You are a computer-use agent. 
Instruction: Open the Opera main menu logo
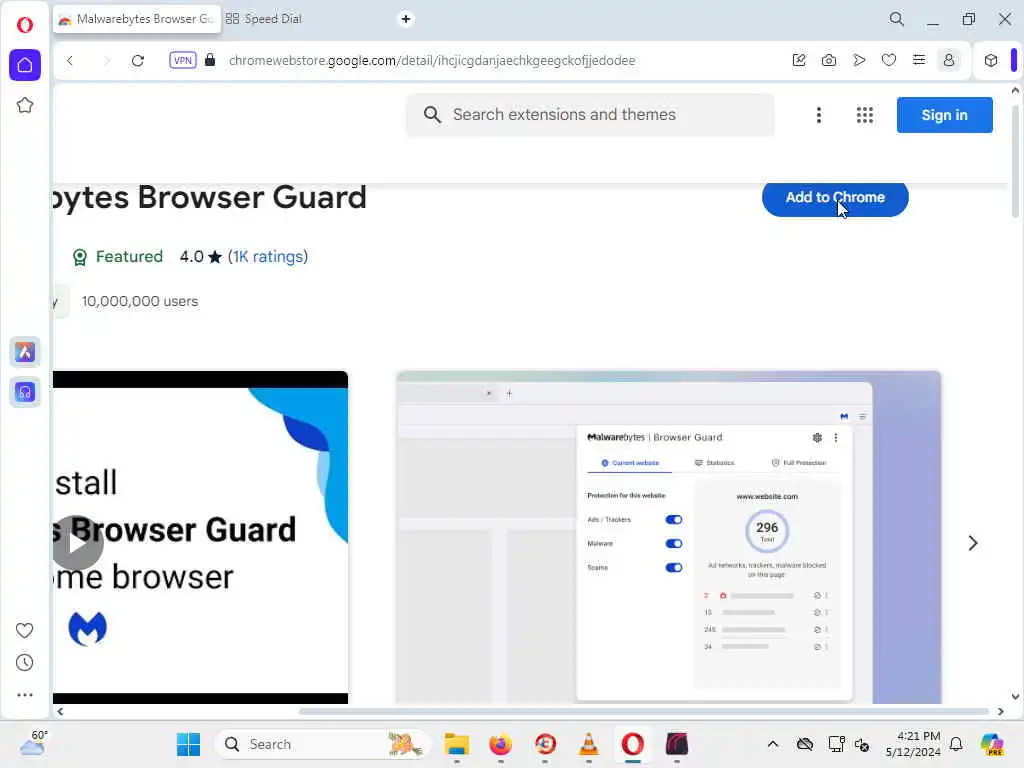(x=25, y=25)
